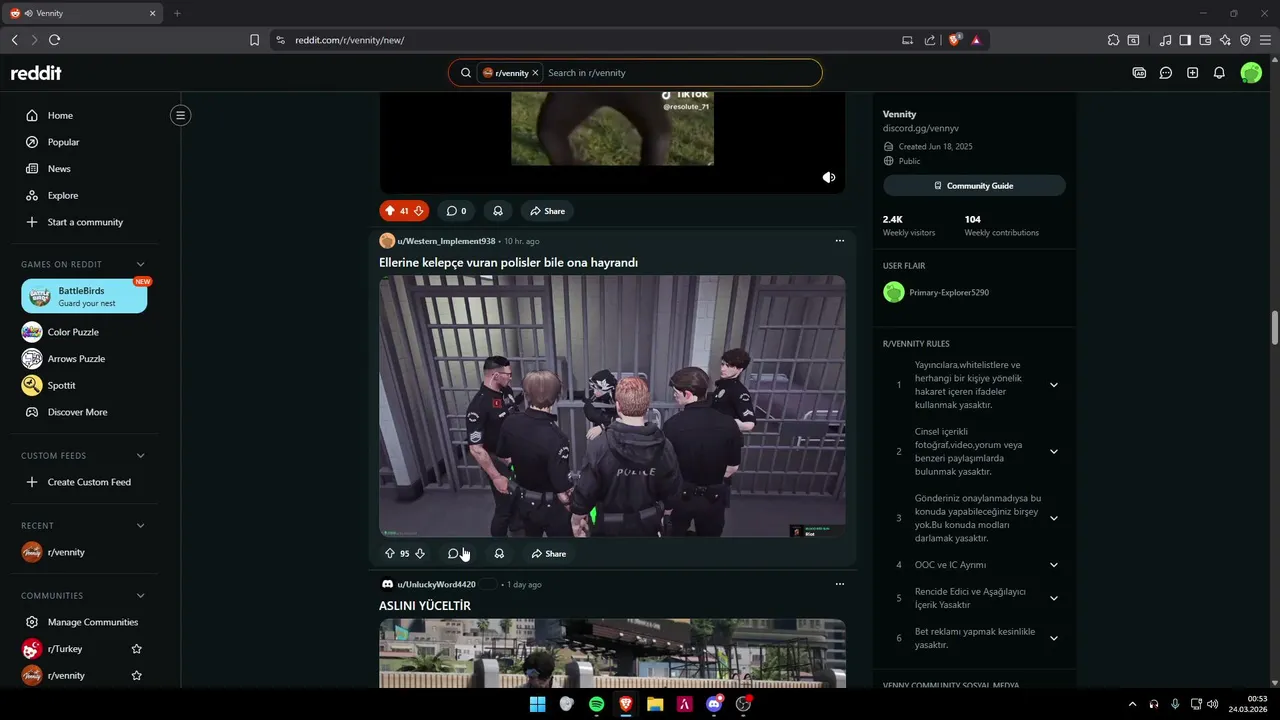Expand rule 4 OOC ve IC Ayrımı
1280x720 pixels.
(1053, 565)
